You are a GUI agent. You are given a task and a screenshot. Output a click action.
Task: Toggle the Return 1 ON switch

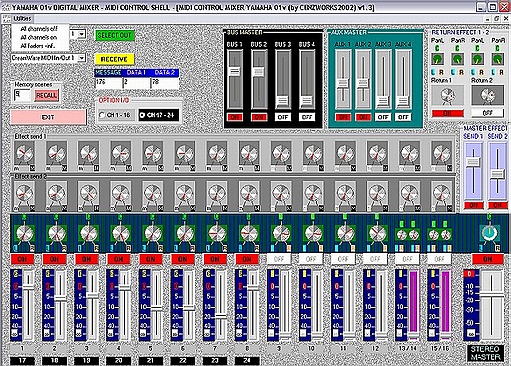(x=448, y=113)
